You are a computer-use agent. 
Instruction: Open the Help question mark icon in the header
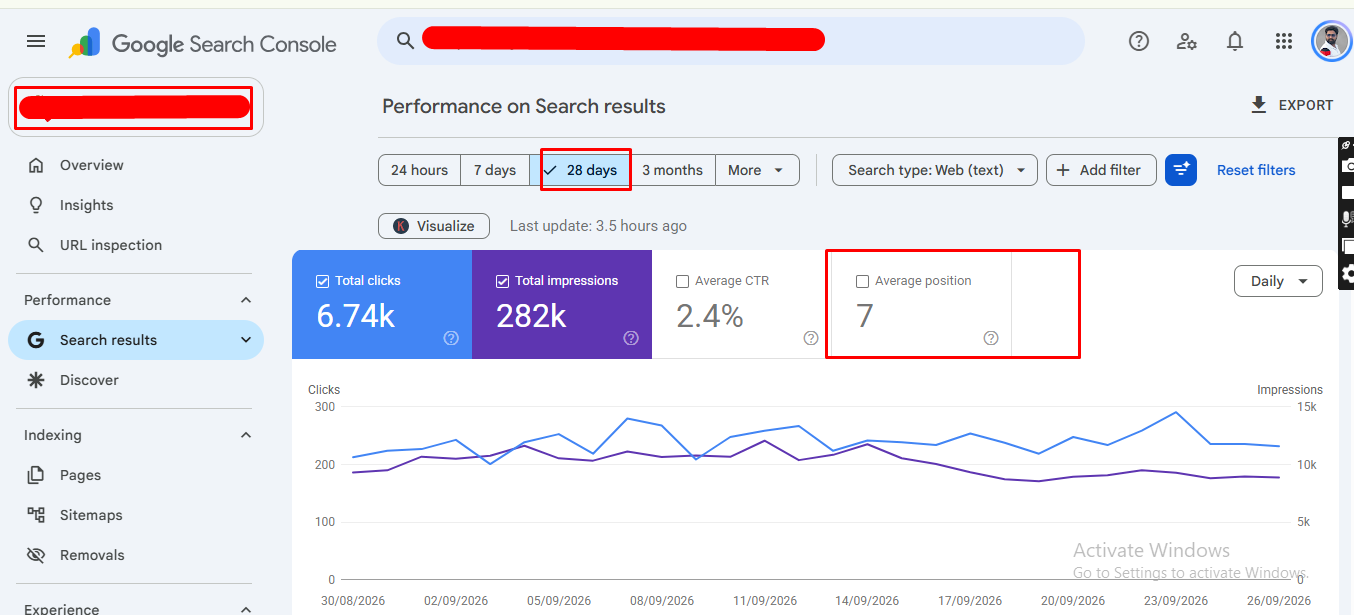click(x=1138, y=41)
